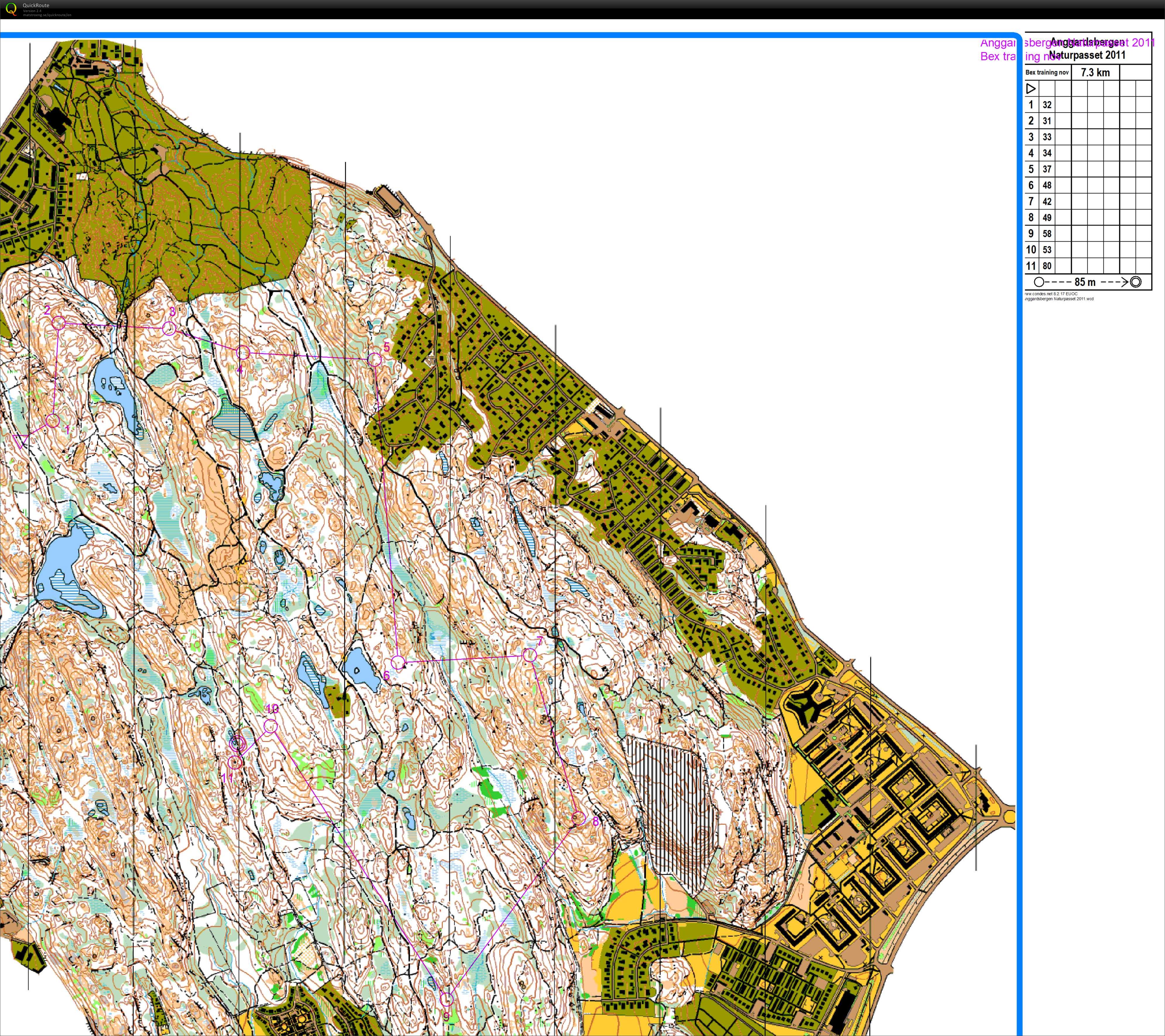Screen dimensions: 1165x1036
Task: Click the 85 m finish distance text
Action: point(1085,282)
